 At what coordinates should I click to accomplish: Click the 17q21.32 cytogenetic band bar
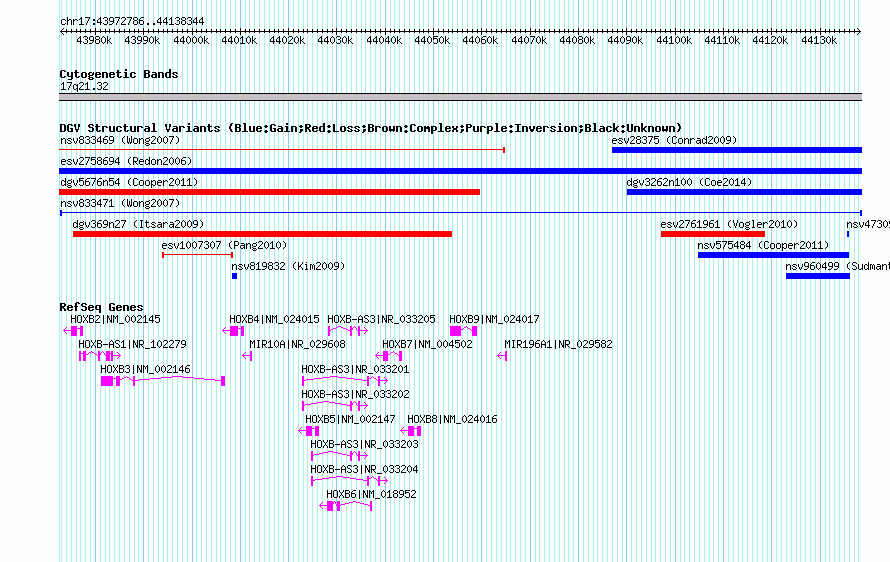point(460,97)
